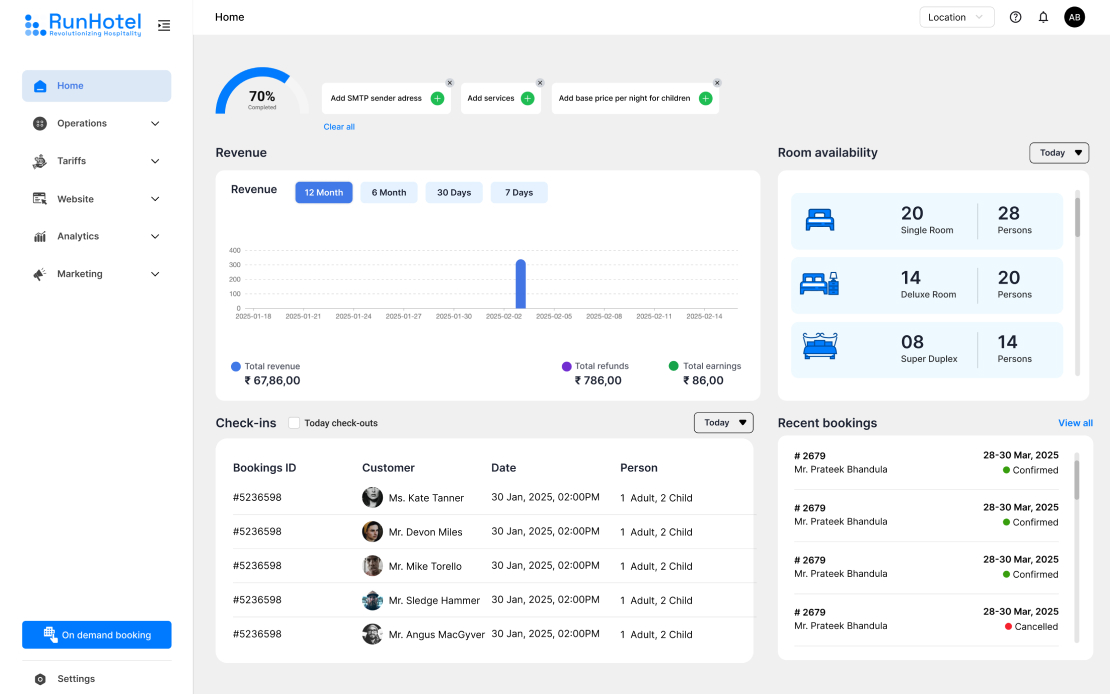Click the Recent bookings scrollbar
1110x694 pixels.
(1077, 480)
